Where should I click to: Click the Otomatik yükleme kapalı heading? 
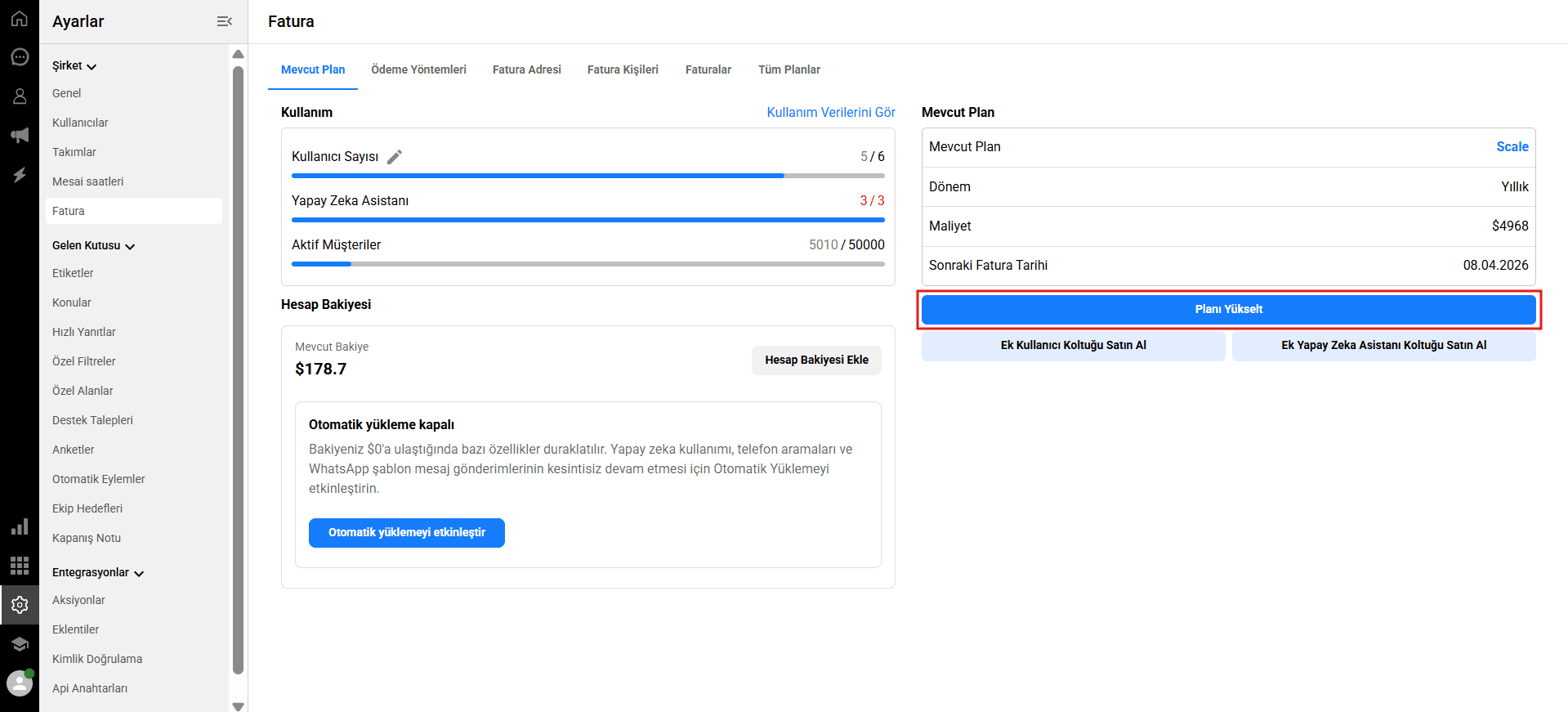(x=382, y=424)
